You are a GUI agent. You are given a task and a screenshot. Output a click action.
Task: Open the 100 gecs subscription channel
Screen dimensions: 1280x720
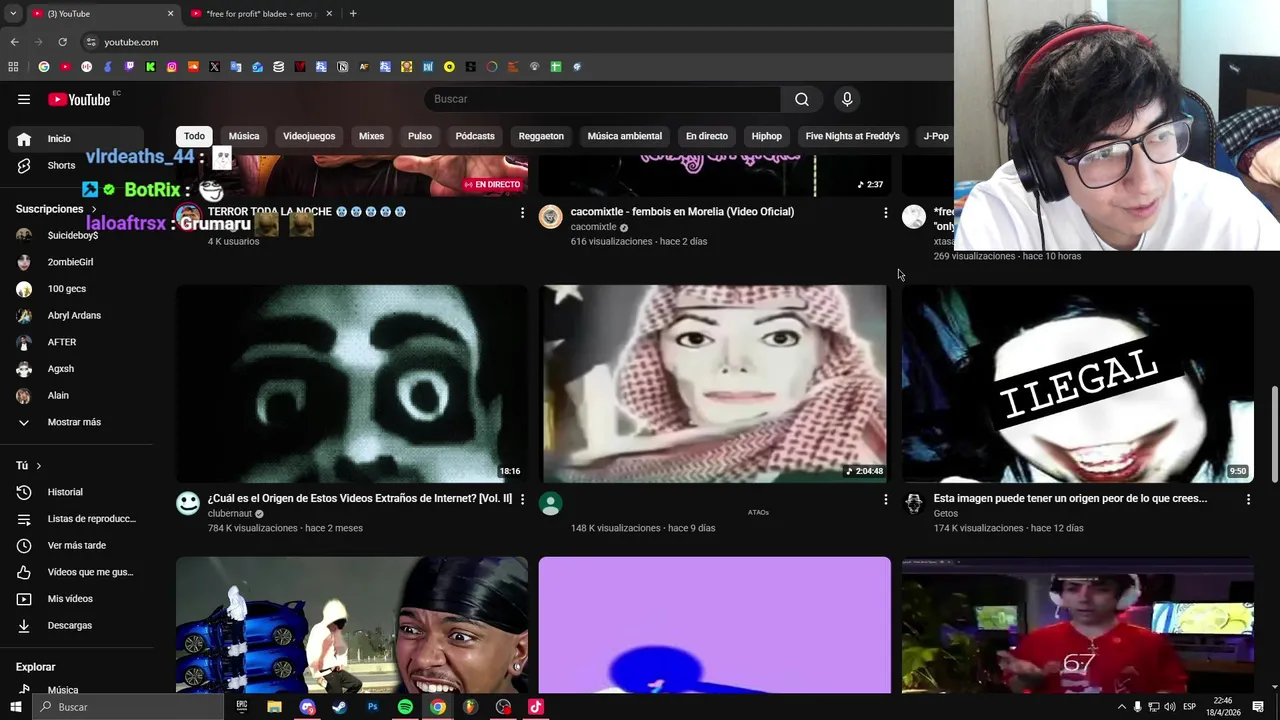tap(76, 289)
